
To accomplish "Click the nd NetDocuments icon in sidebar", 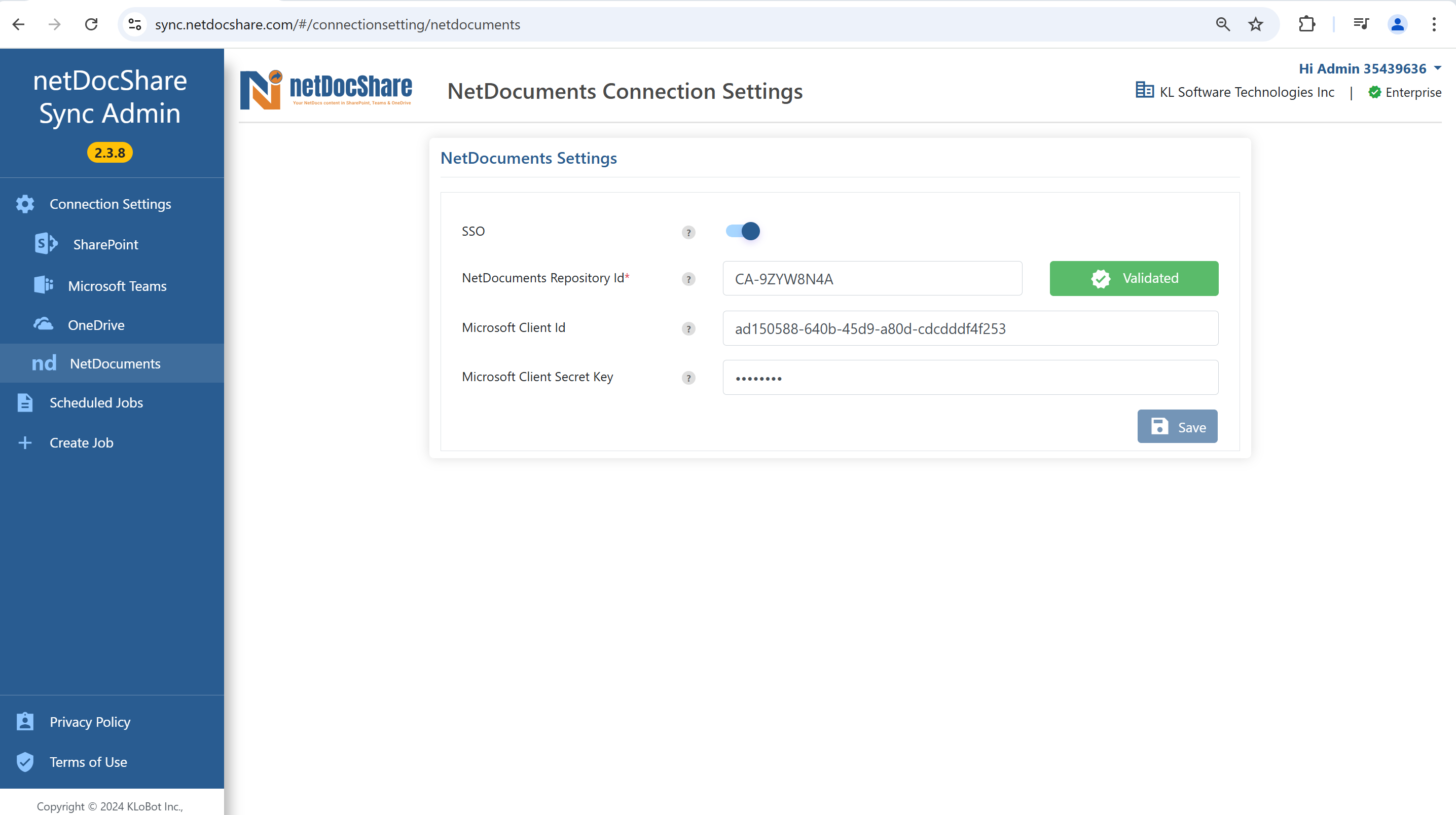I will click(44, 363).
